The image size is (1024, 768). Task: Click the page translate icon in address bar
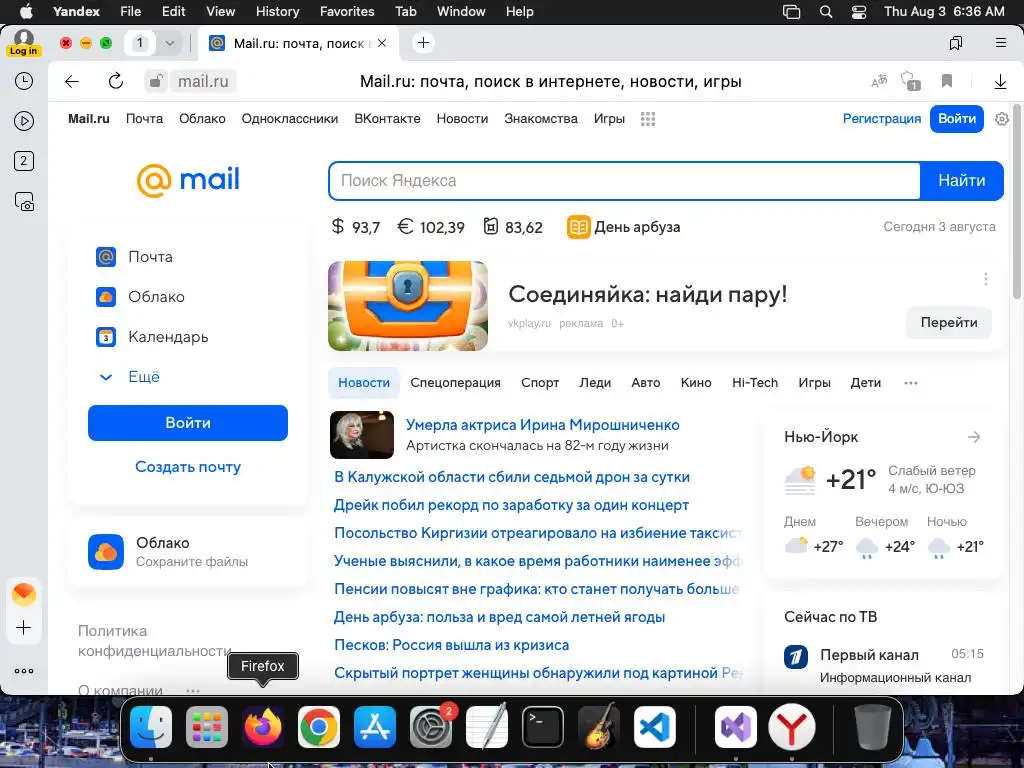click(879, 81)
